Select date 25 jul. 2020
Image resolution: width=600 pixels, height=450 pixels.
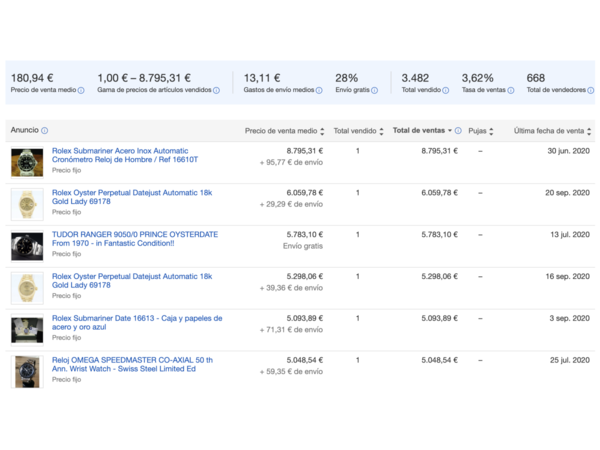click(570, 360)
